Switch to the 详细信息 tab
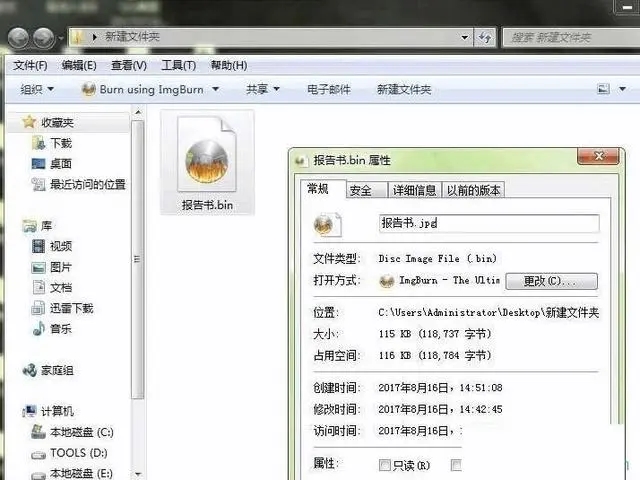This screenshot has height=480, width=640. point(415,190)
